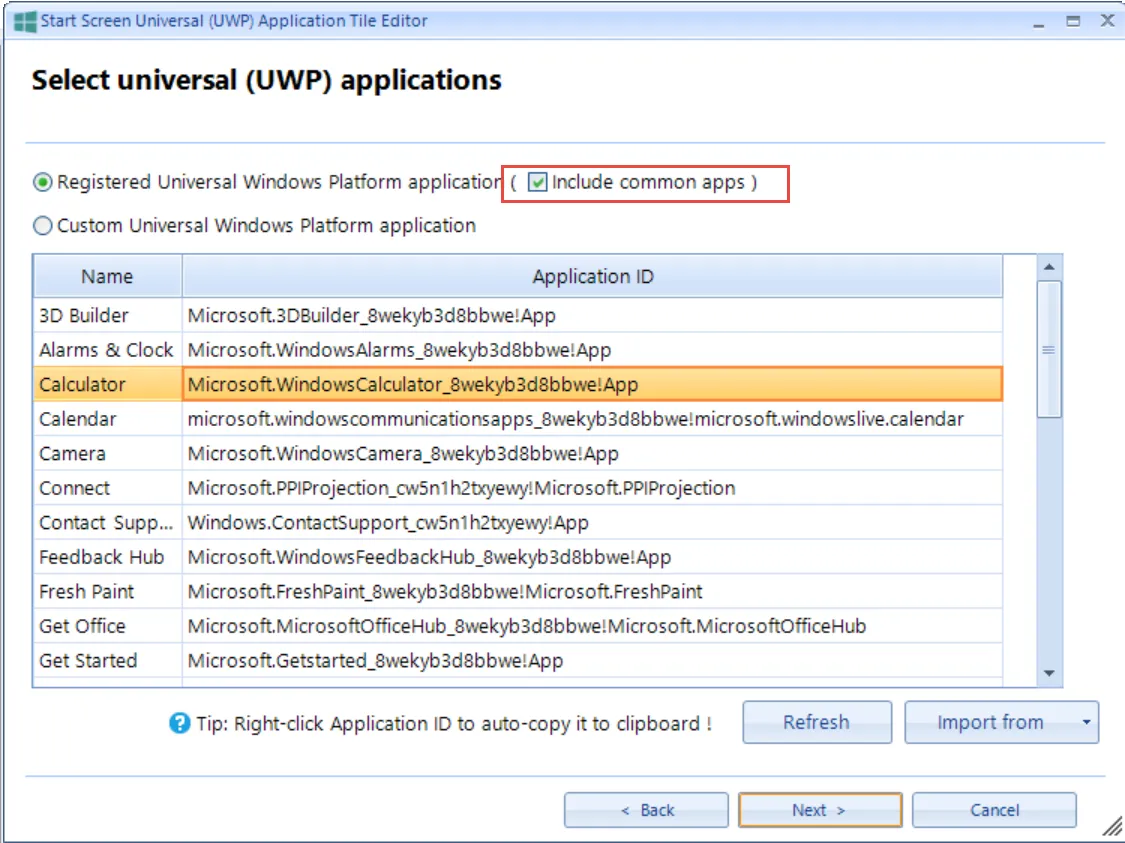Click the Microsoft.FreshPaint Application ID cell
This screenshot has width=1125, height=843.
pos(593,591)
